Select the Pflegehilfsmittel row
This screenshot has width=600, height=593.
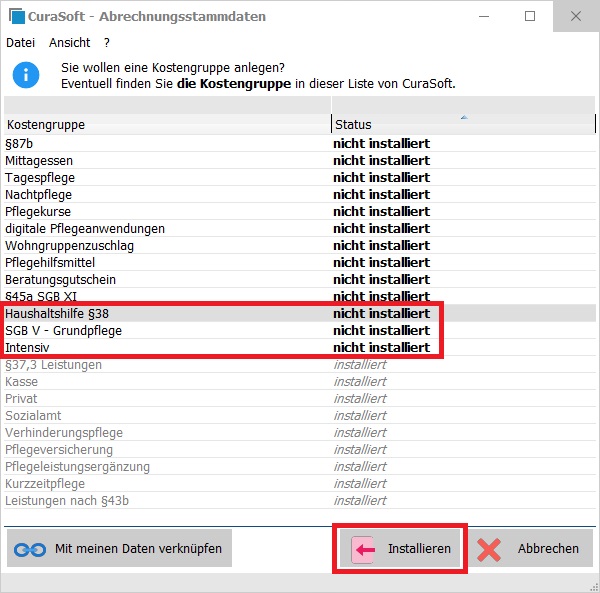(300, 262)
